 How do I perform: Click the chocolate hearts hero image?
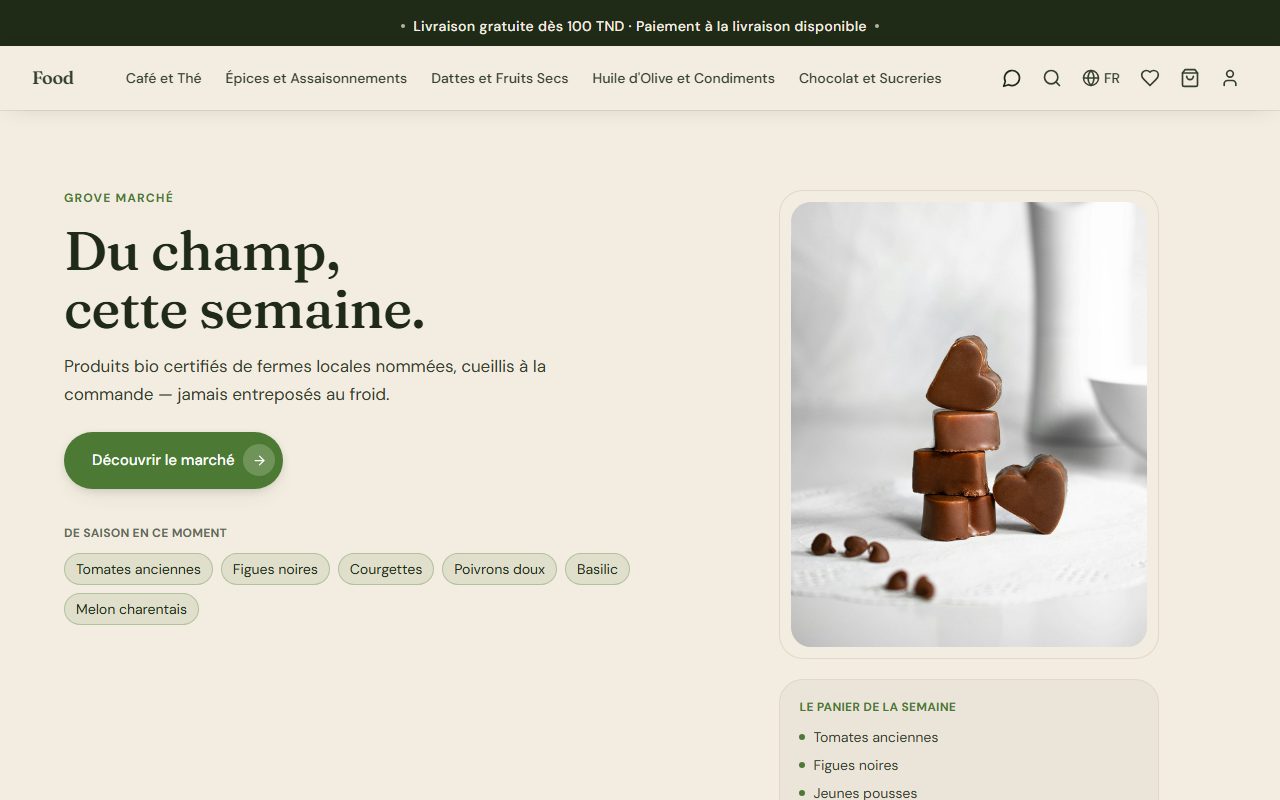click(969, 424)
